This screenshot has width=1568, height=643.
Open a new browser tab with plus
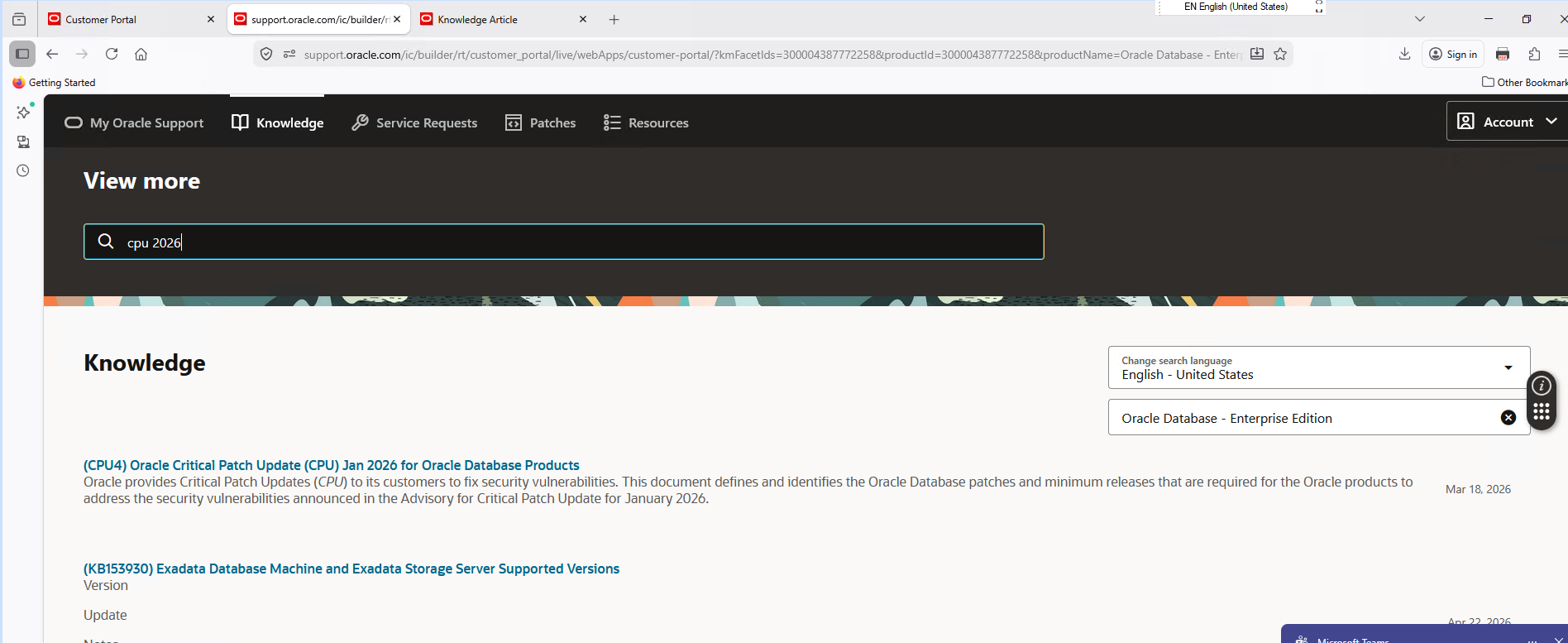(614, 19)
